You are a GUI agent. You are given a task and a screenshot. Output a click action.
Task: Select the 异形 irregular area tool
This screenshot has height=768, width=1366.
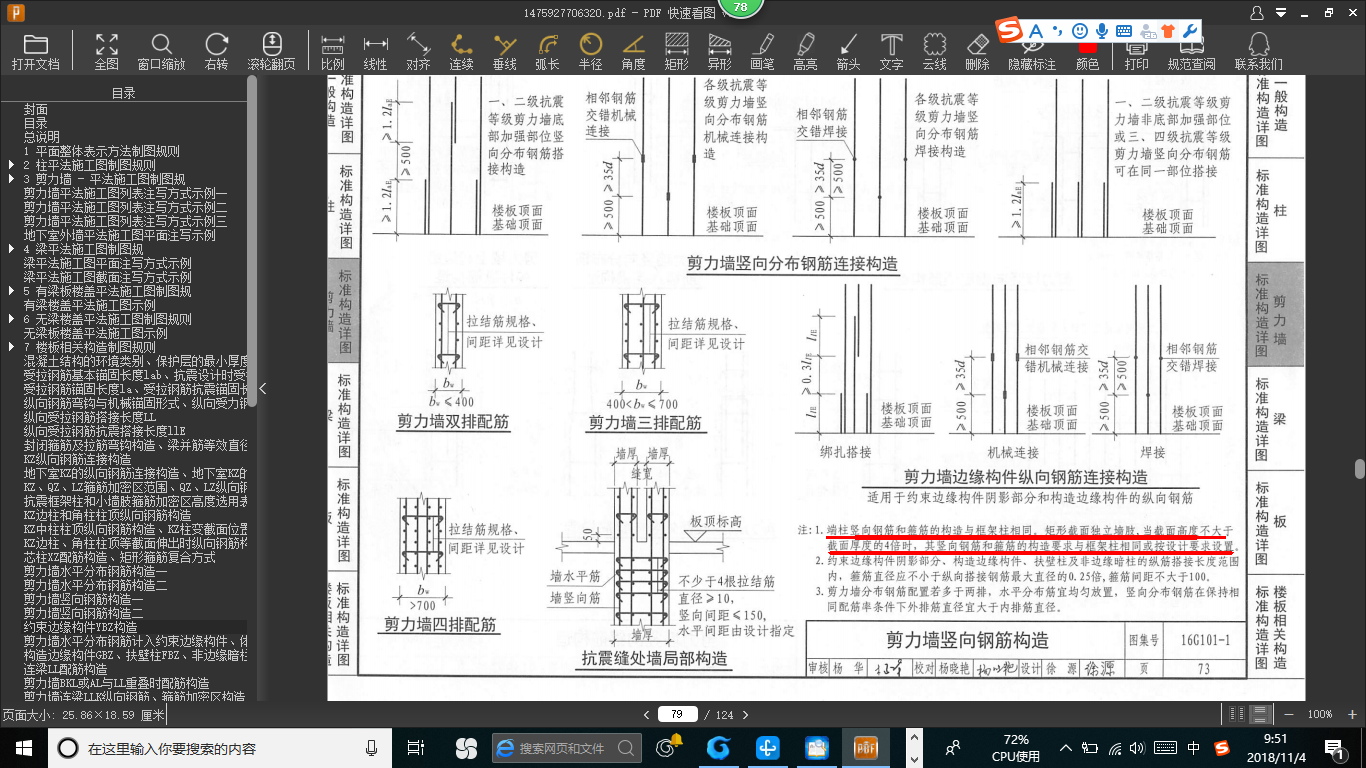pyautogui.click(x=719, y=51)
